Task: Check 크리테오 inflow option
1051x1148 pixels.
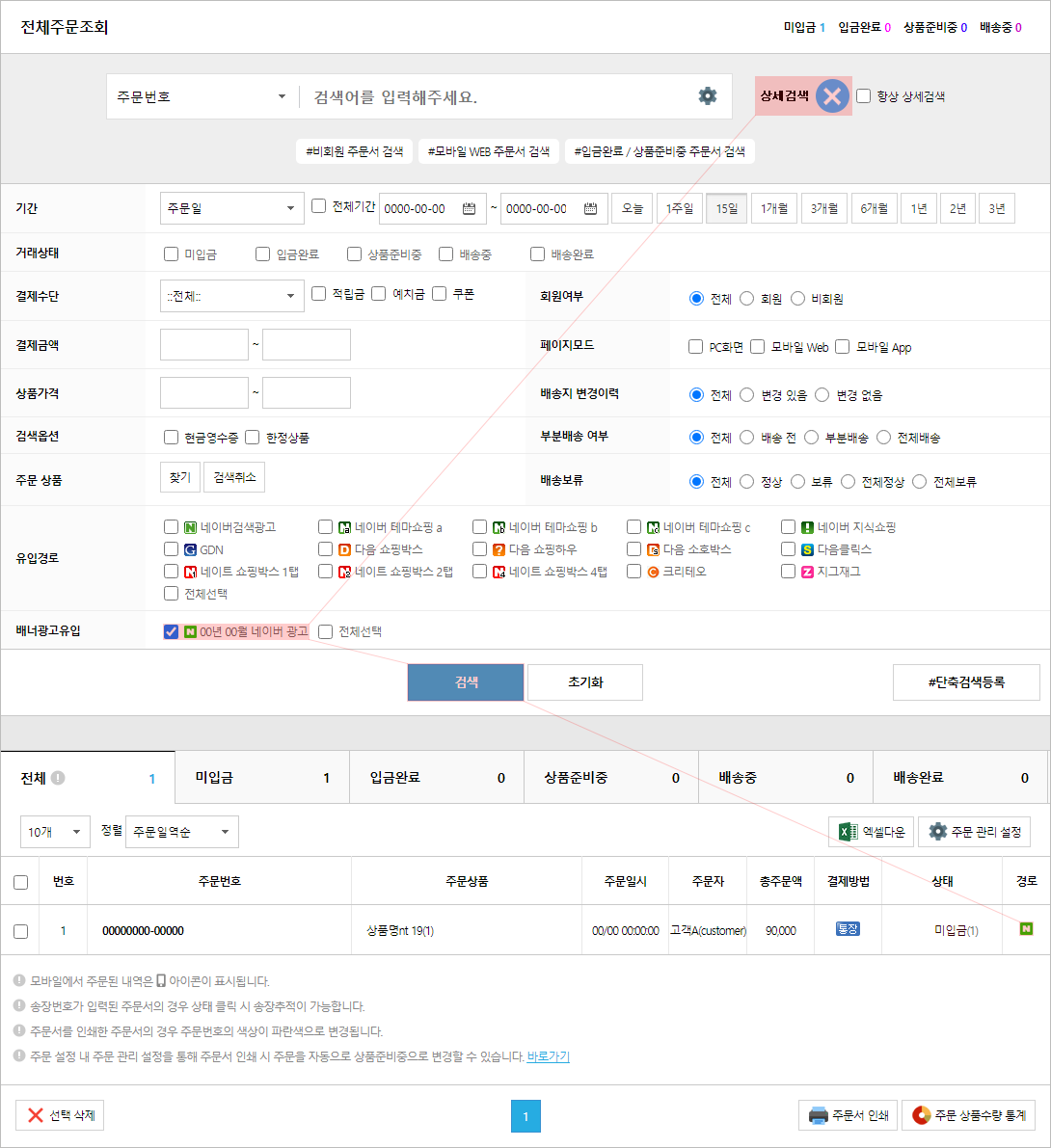Action: 634,571
